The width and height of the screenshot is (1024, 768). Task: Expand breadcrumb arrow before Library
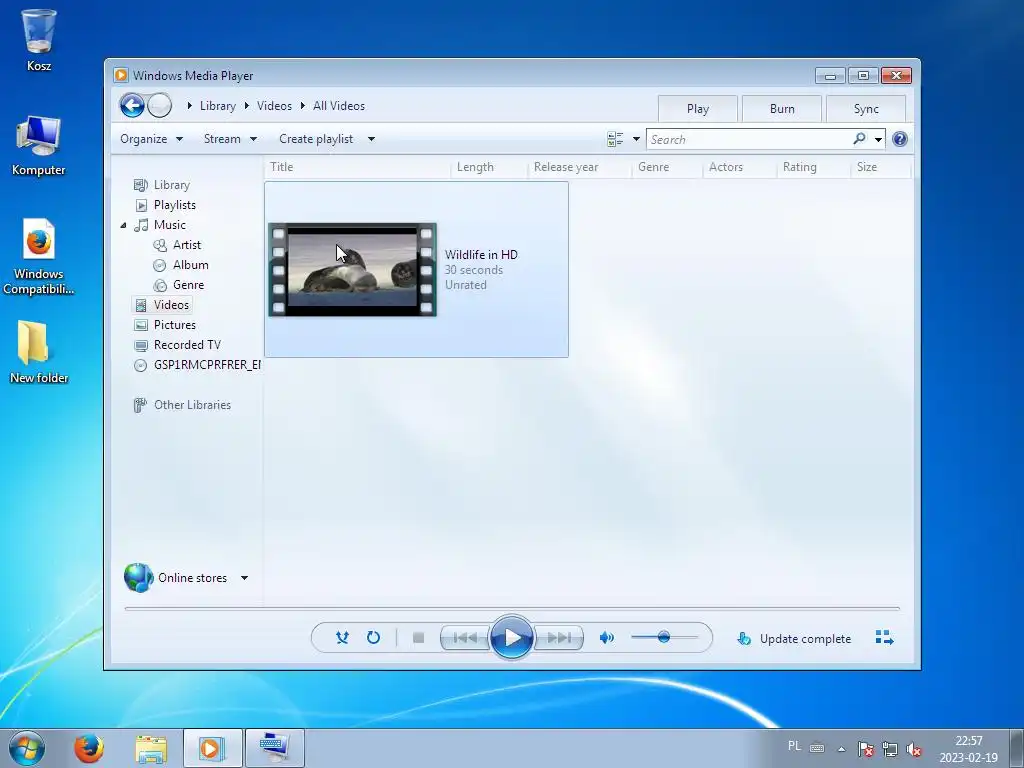coord(189,106)
